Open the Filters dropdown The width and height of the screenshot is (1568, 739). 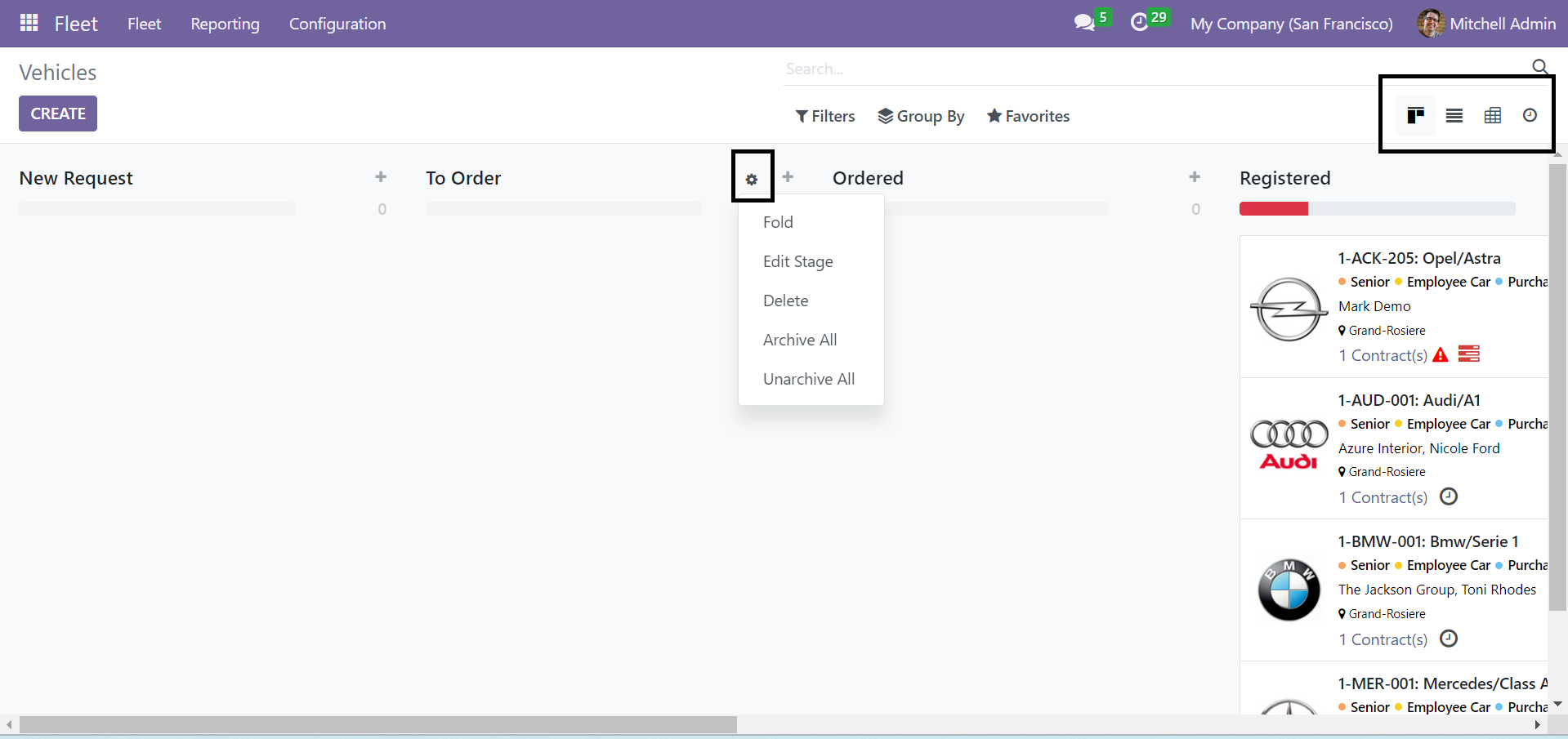pyautogui.click(x=825, y=116)
